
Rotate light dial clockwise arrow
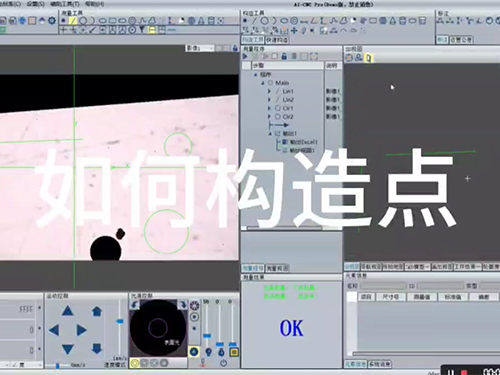(x=183, y=305)
